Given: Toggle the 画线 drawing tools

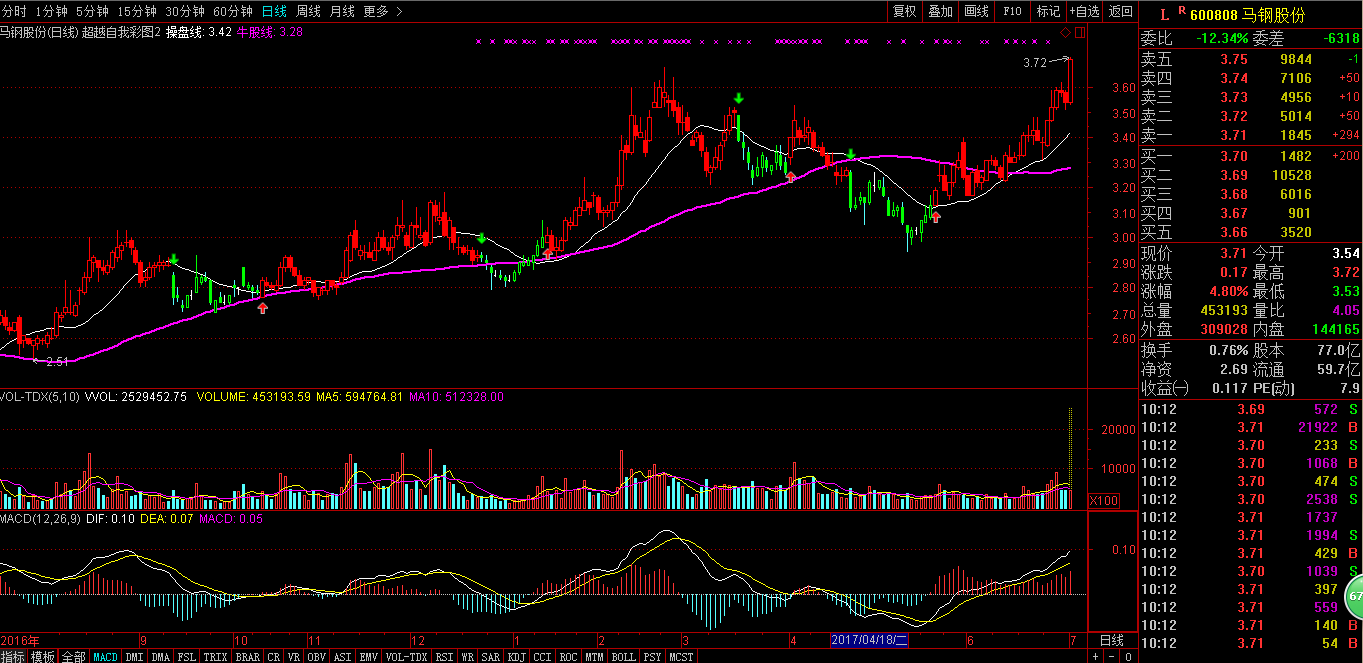Looking at the screenshot, I should tap(976, 11).
